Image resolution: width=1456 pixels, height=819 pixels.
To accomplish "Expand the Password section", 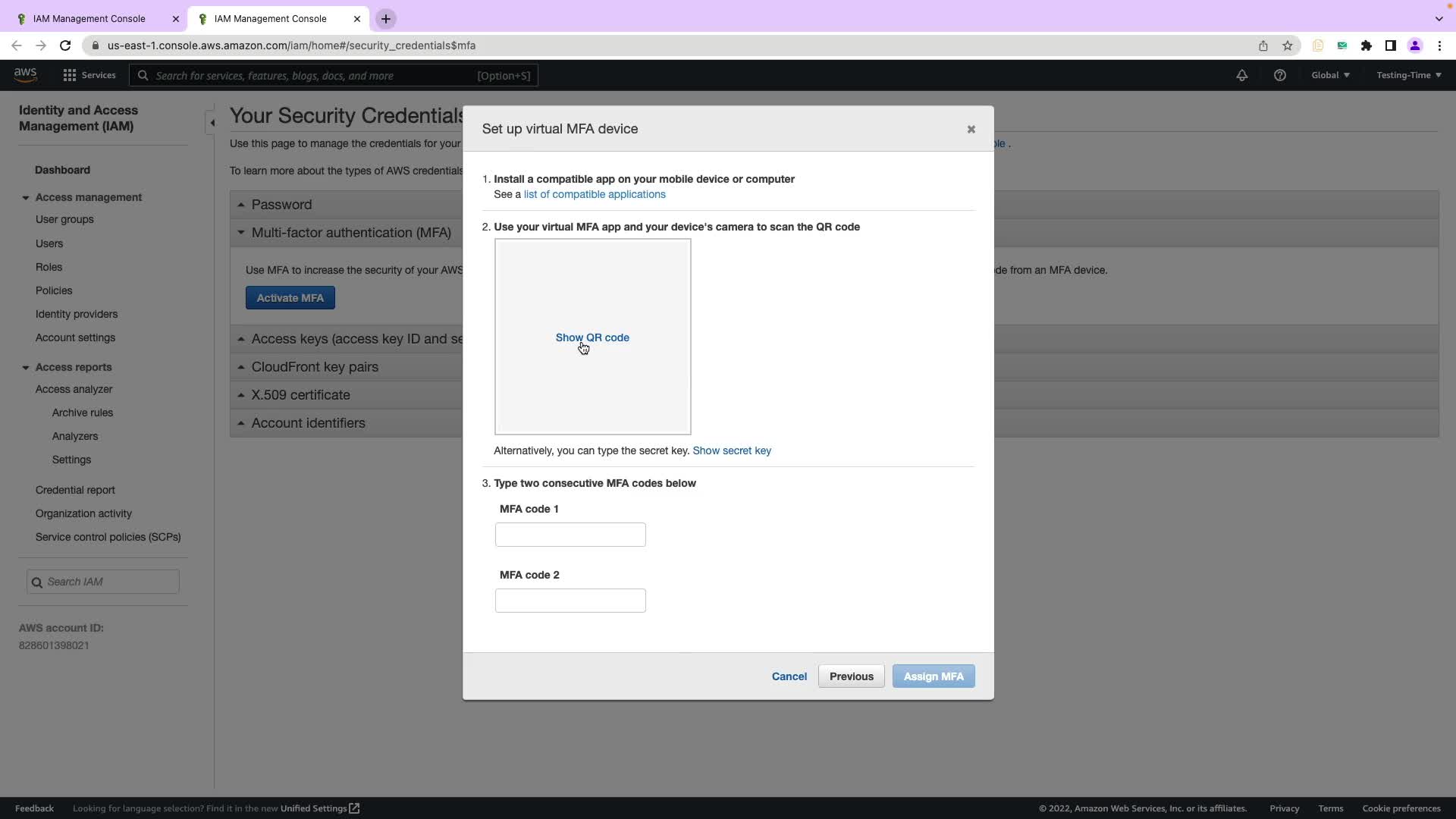I will [x=281, y=205].
